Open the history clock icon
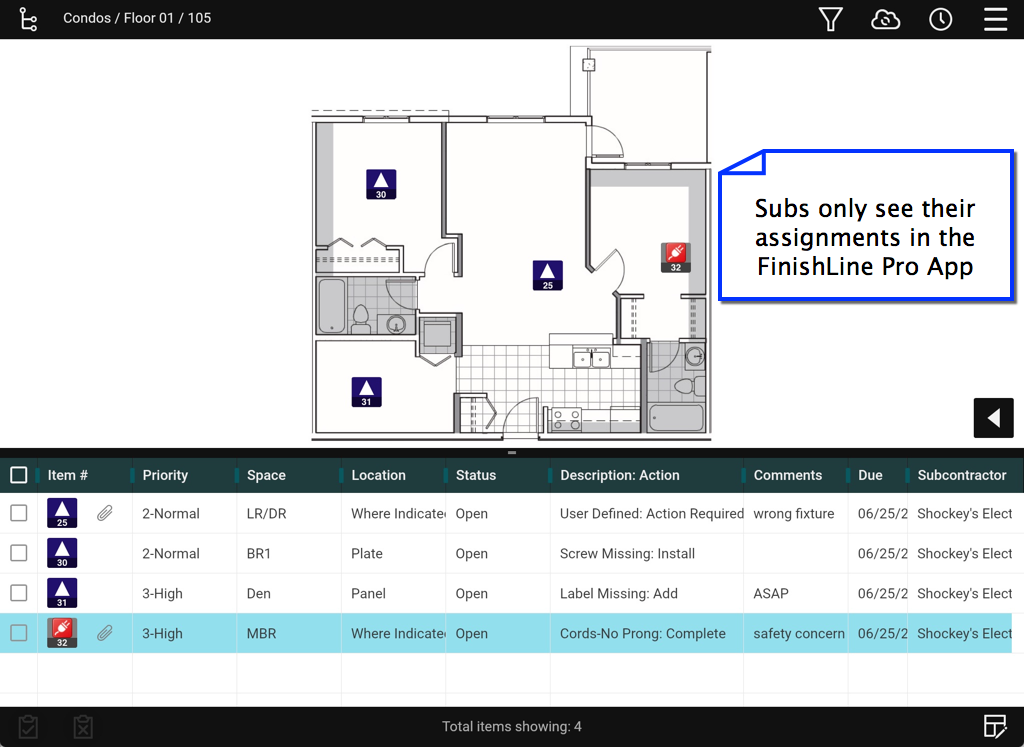This screenshot has height=747, width=1024. click(940, 19)
